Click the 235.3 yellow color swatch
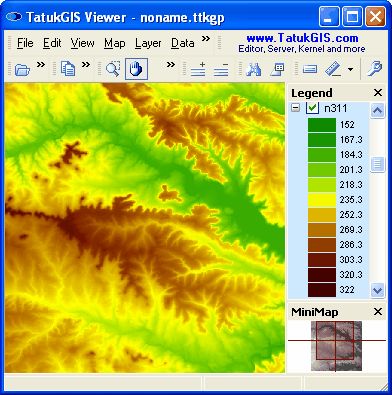The height and width of the screenshot is (395, 392). tap(322, 200)
